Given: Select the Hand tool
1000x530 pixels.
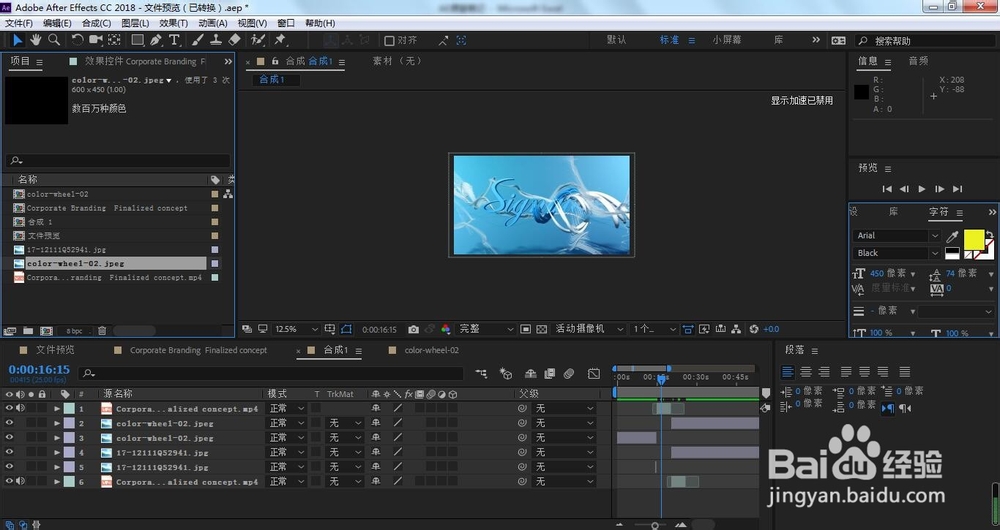Looking at the screenshot, I should tap(36, 40).
